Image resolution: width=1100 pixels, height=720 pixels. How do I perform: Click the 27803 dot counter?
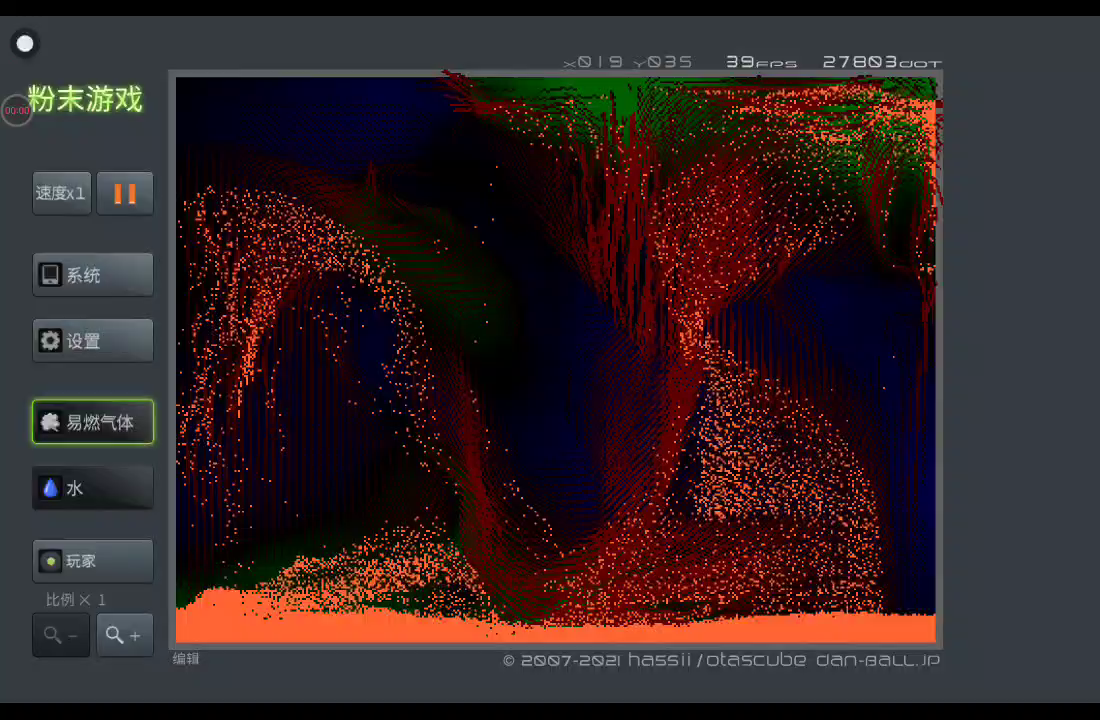coord(881,62)
